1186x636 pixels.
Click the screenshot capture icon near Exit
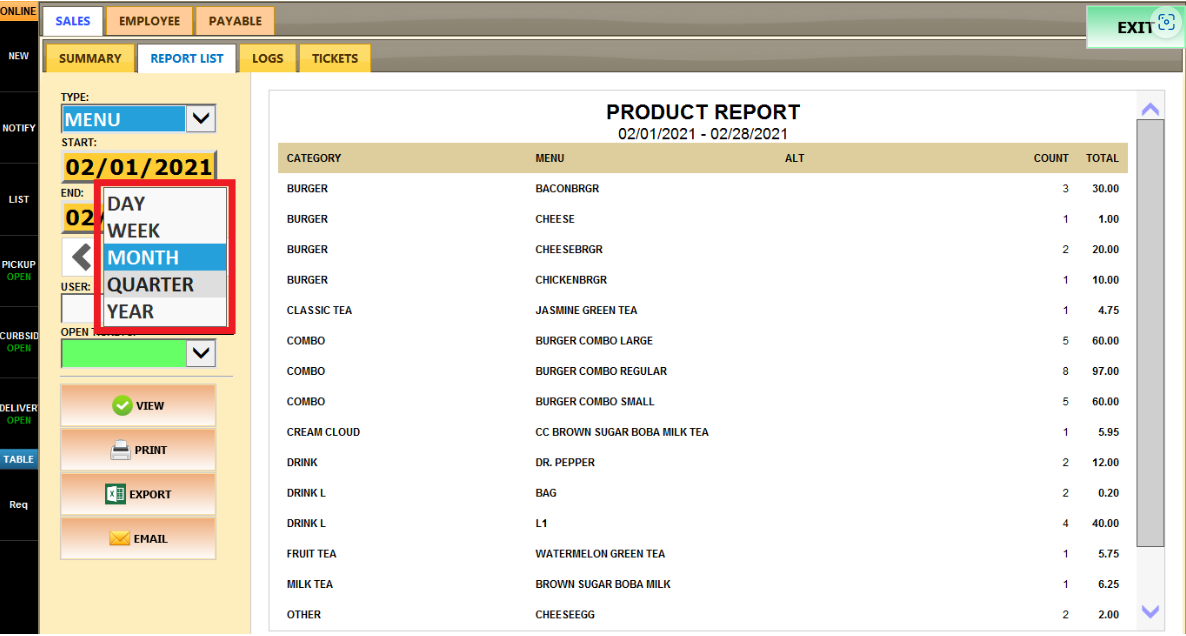[x=1165, y=24]
